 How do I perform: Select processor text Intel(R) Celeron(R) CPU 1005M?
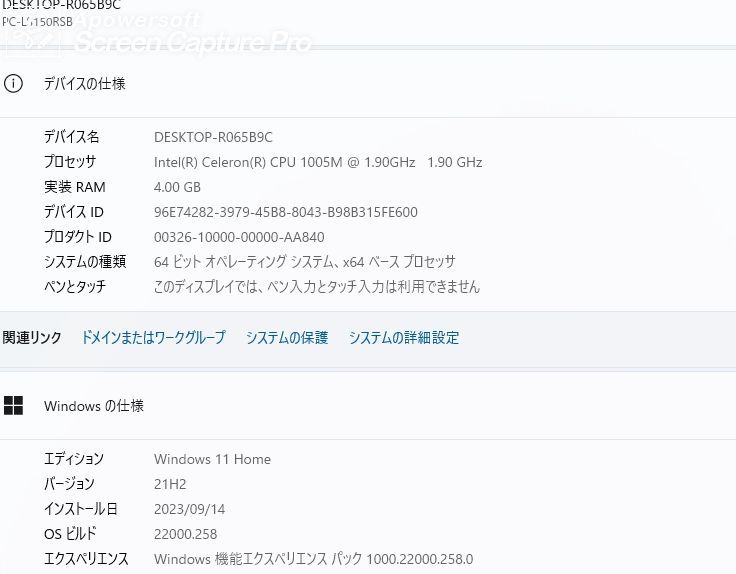click(x=248, y=162)
